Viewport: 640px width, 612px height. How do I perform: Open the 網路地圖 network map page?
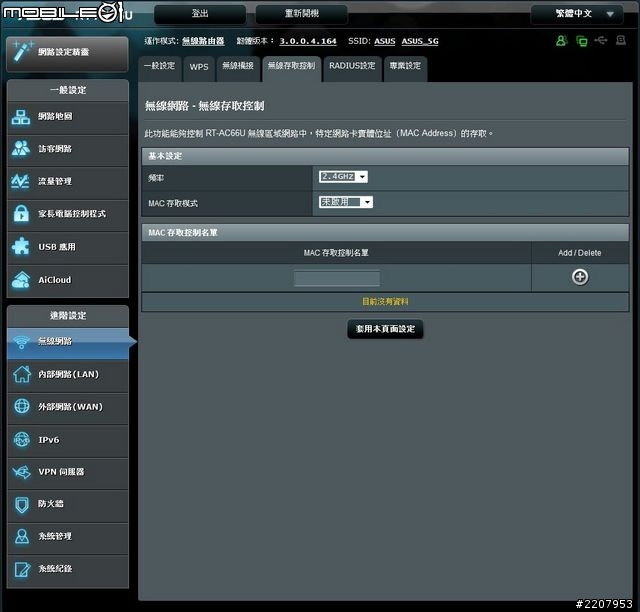coord(67,116)
